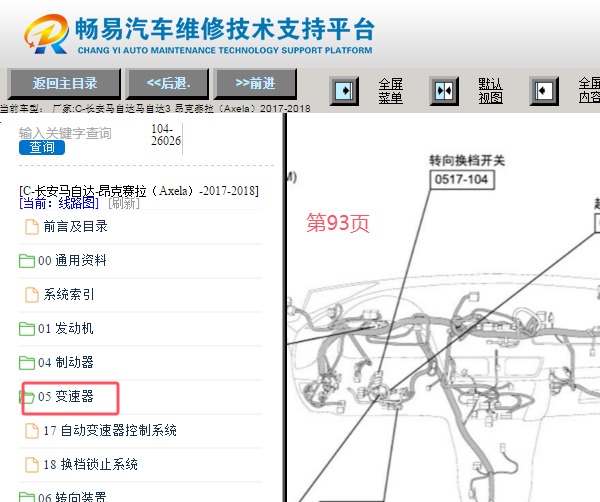Expand the 01 发动机 folder
Screen dimensions: 600x502
pos(65,329)
